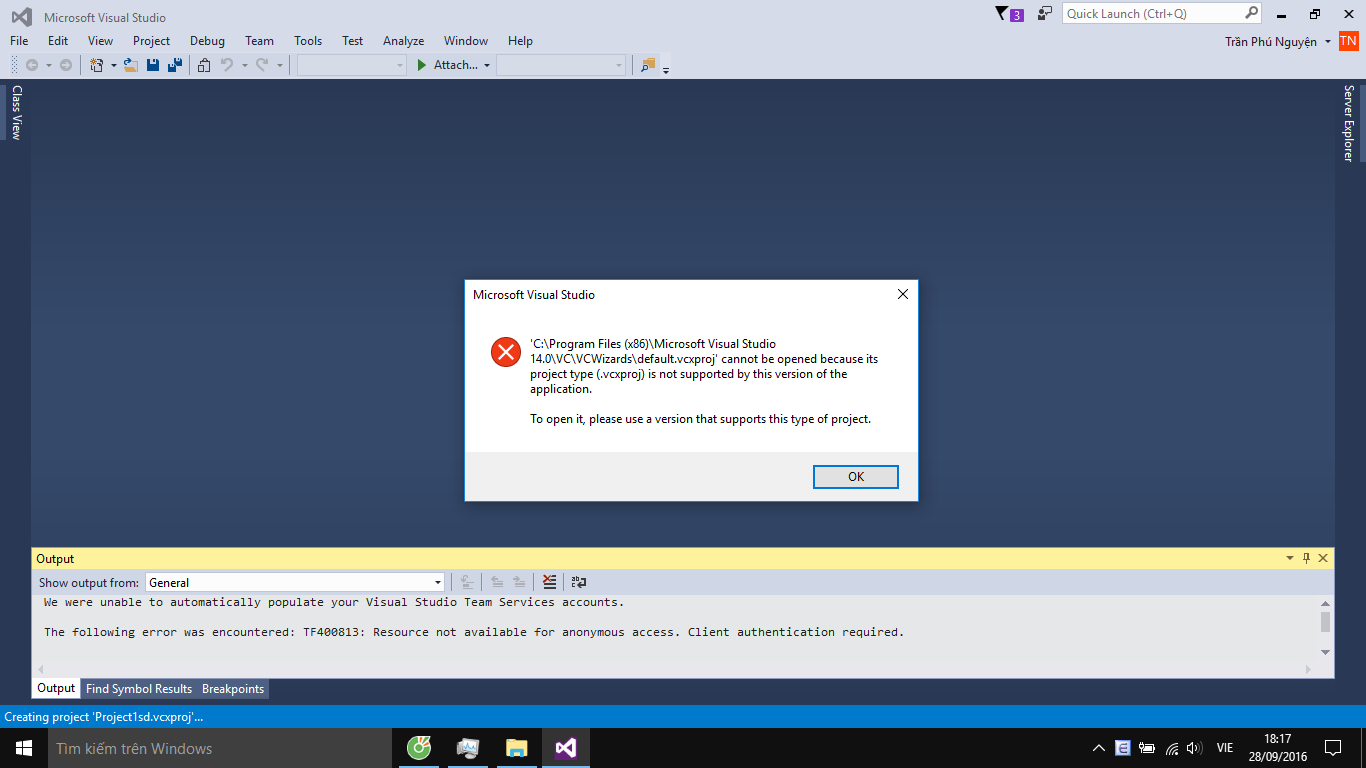Image resolution: width=1366 pixels, height=768 pixels.
Task: Click the Windows taskbar search box
Action: (x=219, y=748)
